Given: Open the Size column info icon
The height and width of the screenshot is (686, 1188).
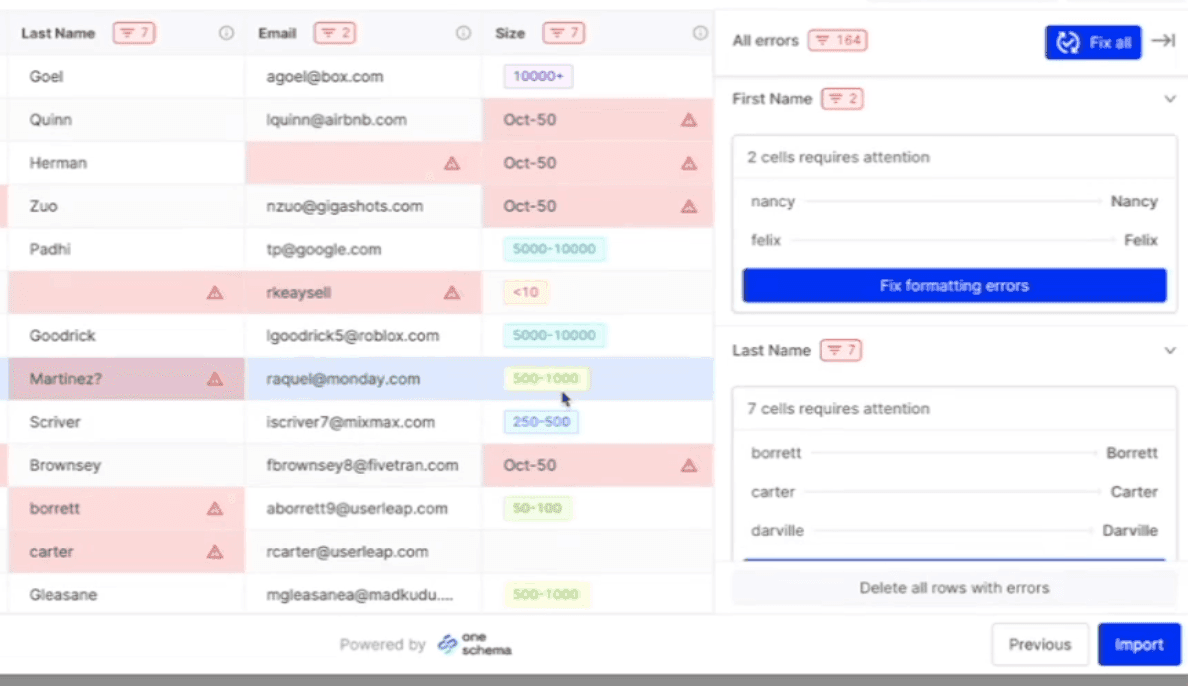Looking at the screenshot, I should click(700, 33).
